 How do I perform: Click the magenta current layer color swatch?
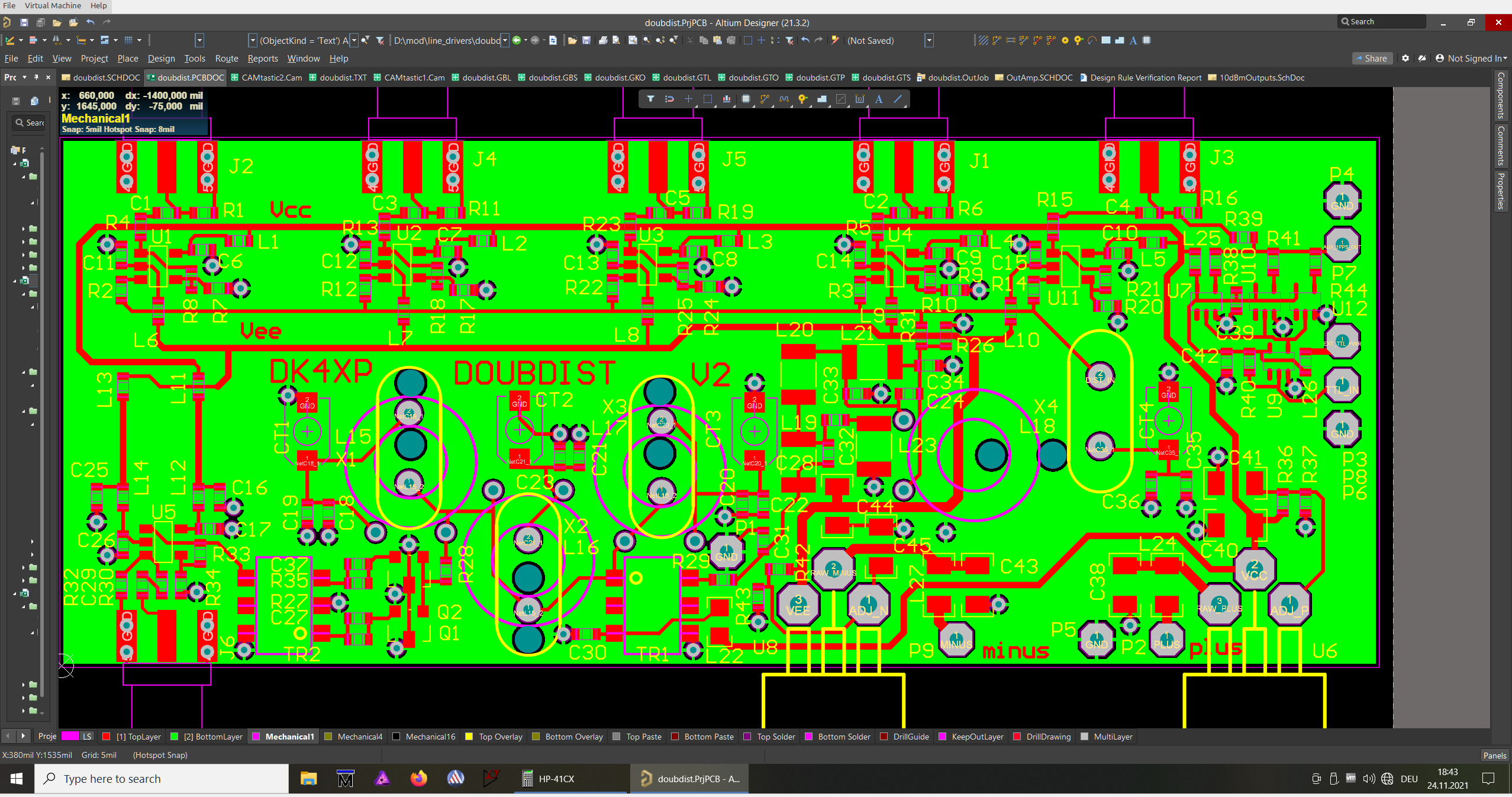70,737
